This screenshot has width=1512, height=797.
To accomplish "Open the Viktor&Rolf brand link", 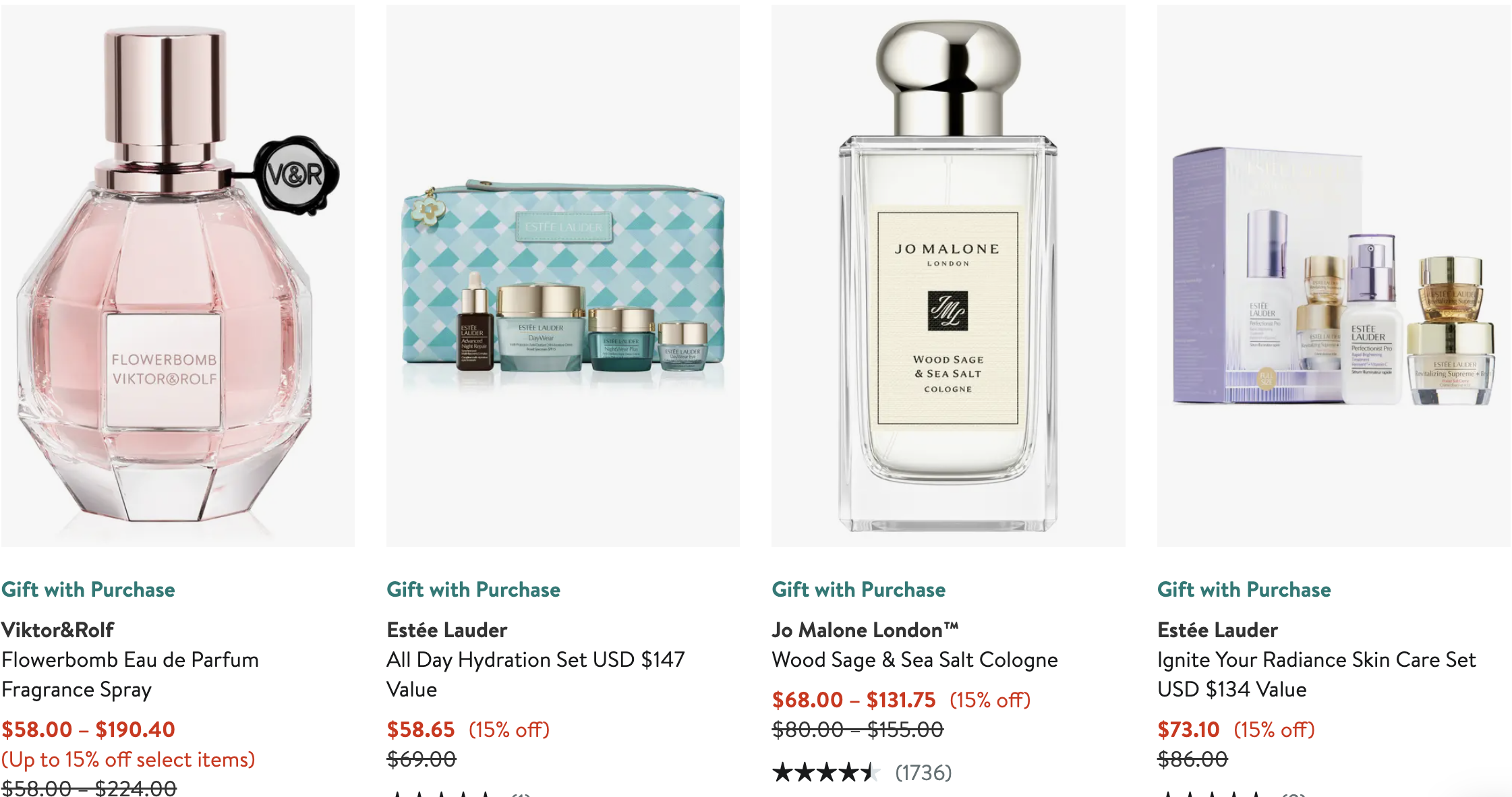I will coord(58,630).
